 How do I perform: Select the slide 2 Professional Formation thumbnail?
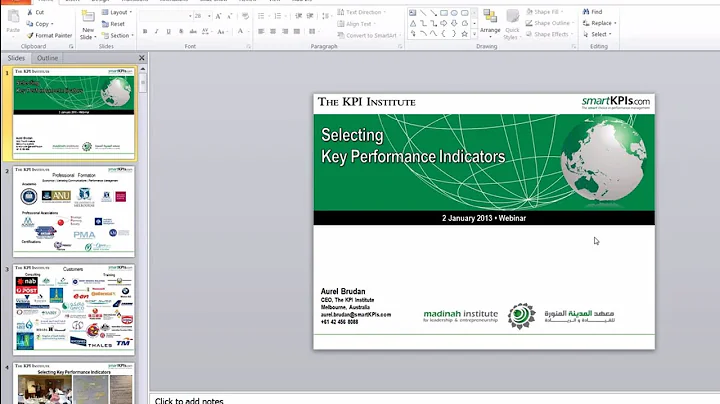[73, 211]
